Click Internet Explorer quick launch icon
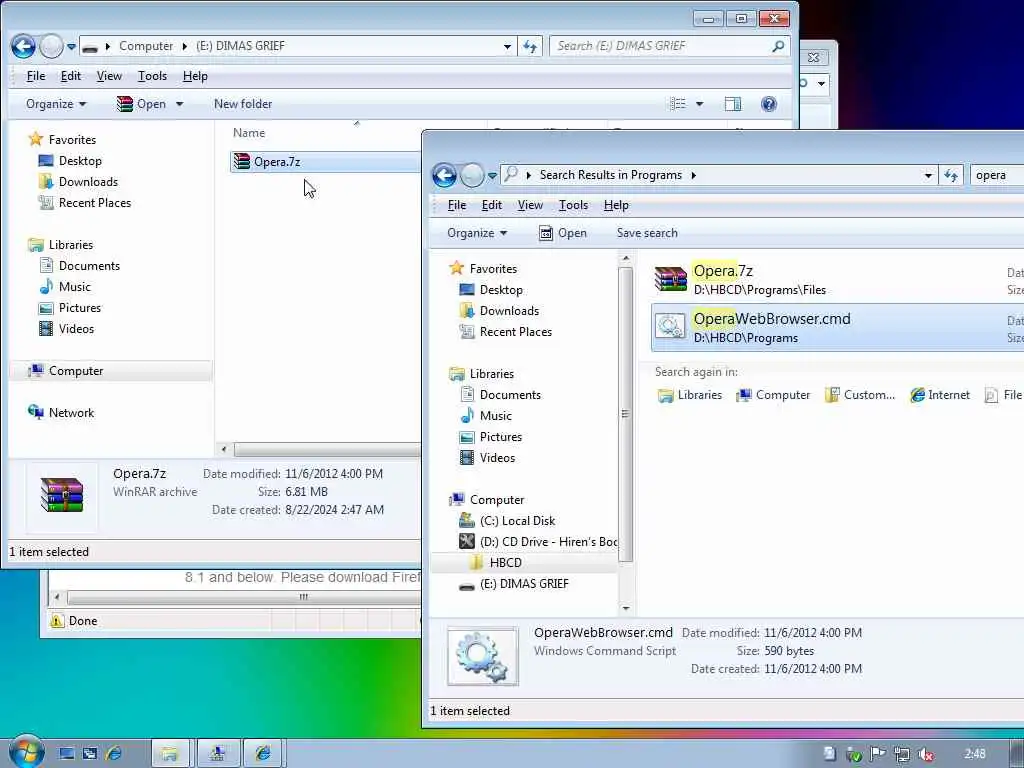The height and width of the screenshot is (768, 1024). 114,754
